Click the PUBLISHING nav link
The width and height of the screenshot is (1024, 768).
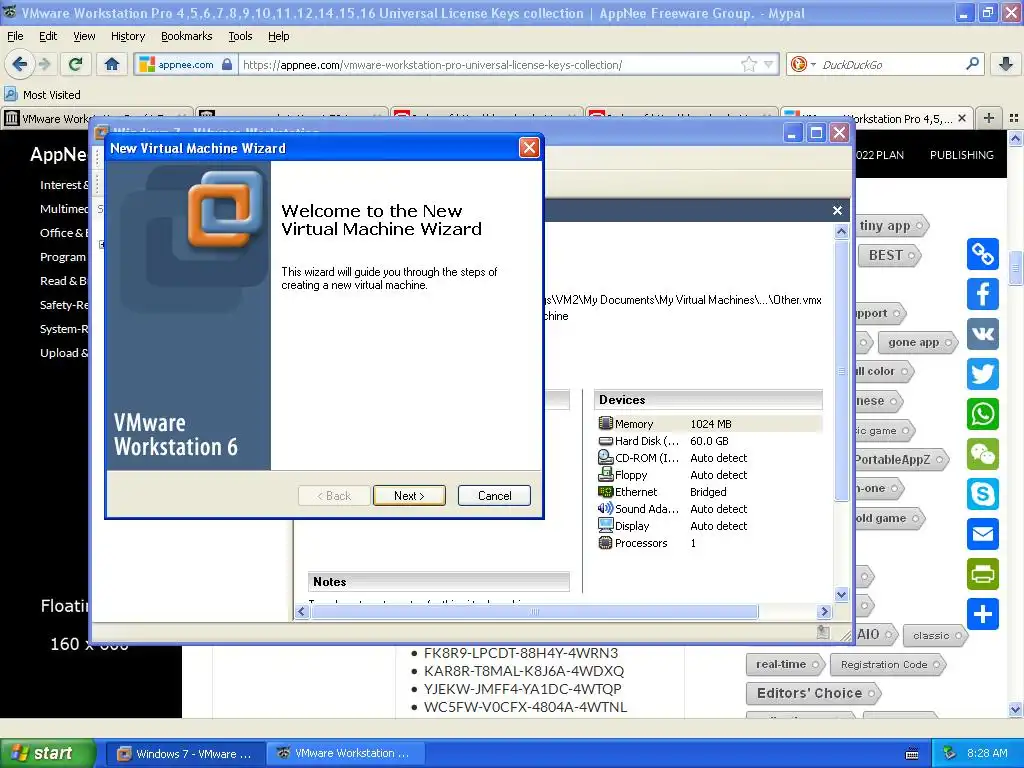coord(961,155)
